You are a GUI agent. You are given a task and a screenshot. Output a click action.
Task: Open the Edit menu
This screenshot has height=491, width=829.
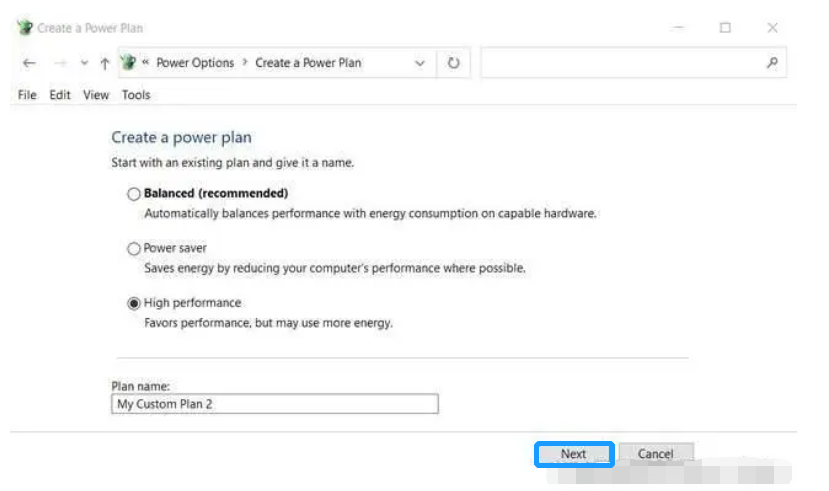(60, 95)
